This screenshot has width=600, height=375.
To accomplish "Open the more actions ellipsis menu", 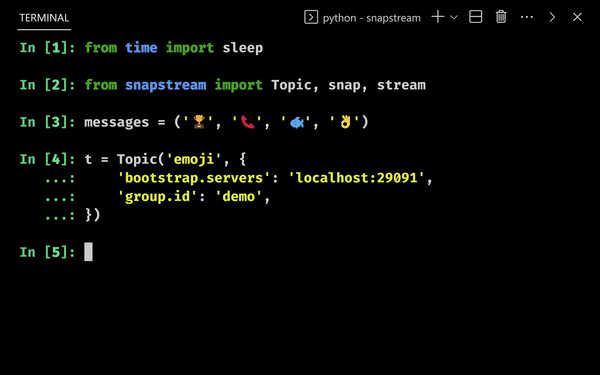I will click(x=527, y=17).
